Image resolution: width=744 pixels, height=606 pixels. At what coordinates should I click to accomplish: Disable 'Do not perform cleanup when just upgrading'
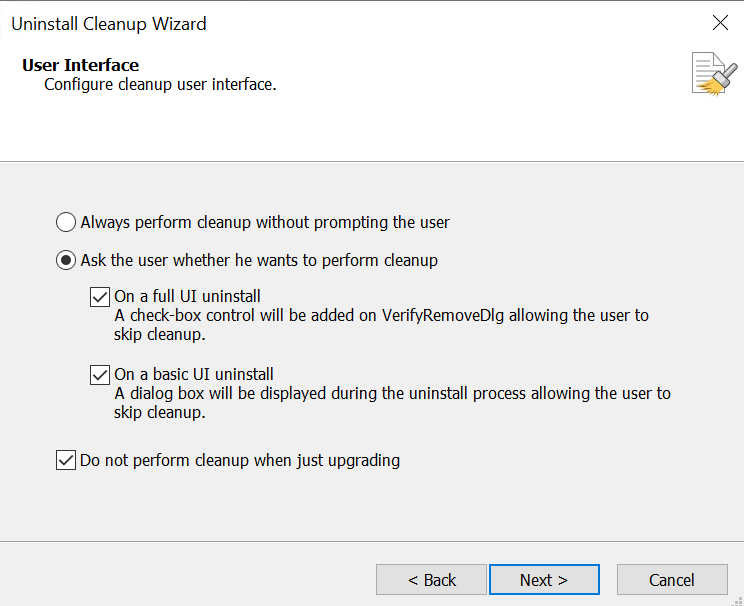coord(66,461)
